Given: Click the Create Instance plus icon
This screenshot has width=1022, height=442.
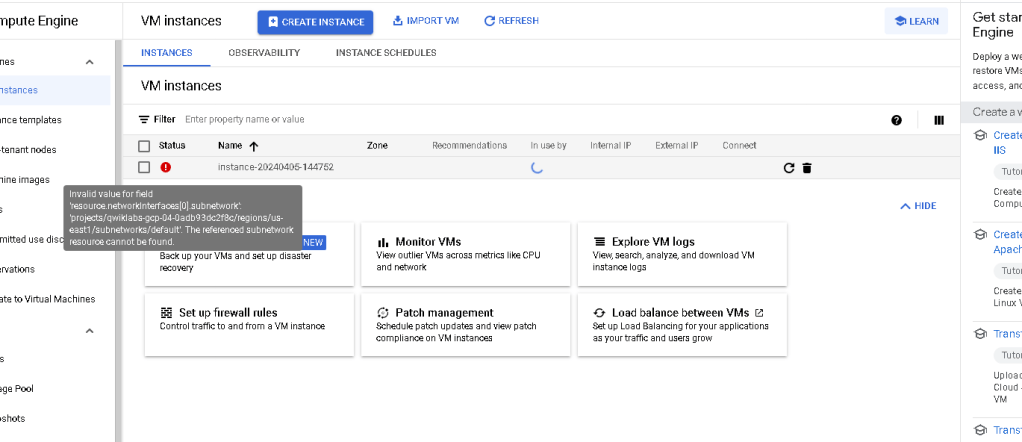Looking at the screenshot, I should (273, 22).
